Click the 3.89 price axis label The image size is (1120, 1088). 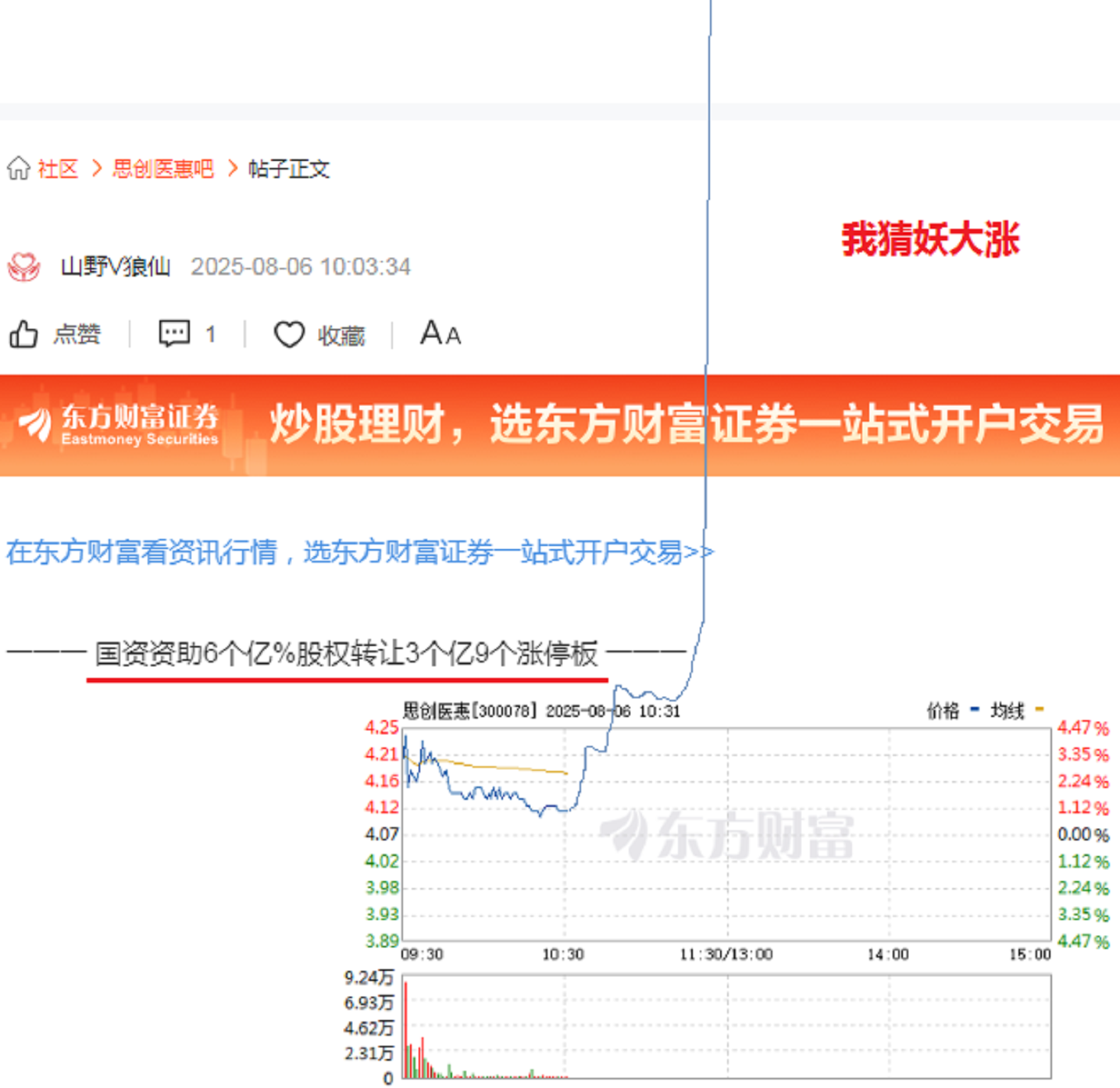tap(382, 941)
